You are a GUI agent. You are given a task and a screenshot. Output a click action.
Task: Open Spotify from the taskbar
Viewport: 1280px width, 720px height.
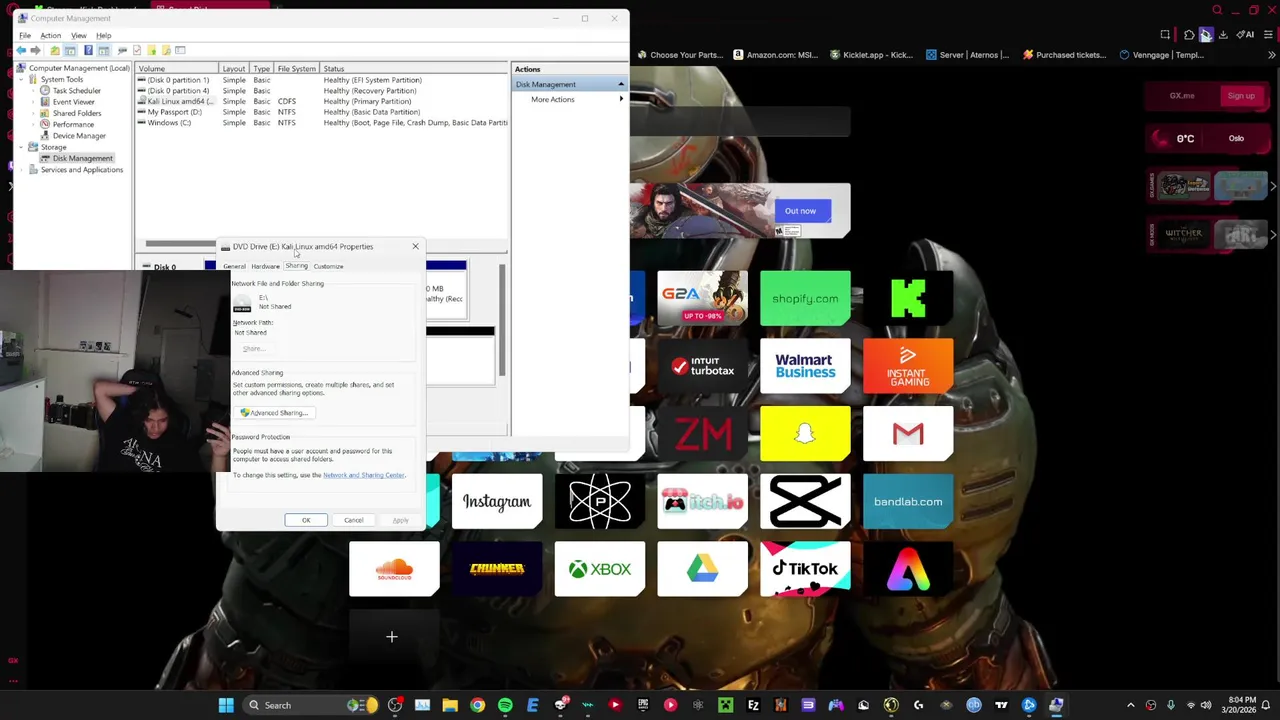pyautogui.click(x=505, y=705)
